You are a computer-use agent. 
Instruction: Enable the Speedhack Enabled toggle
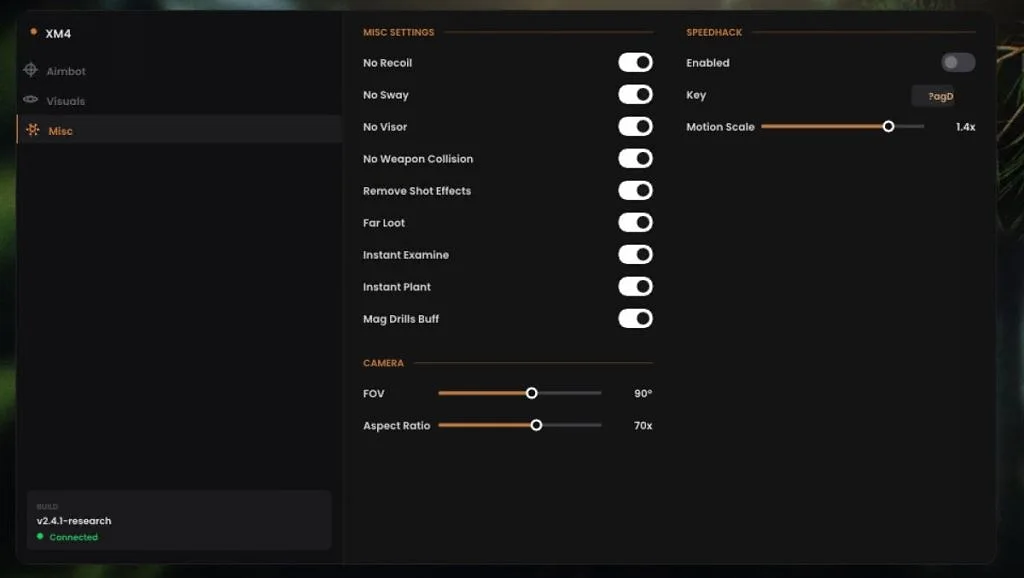958,63
